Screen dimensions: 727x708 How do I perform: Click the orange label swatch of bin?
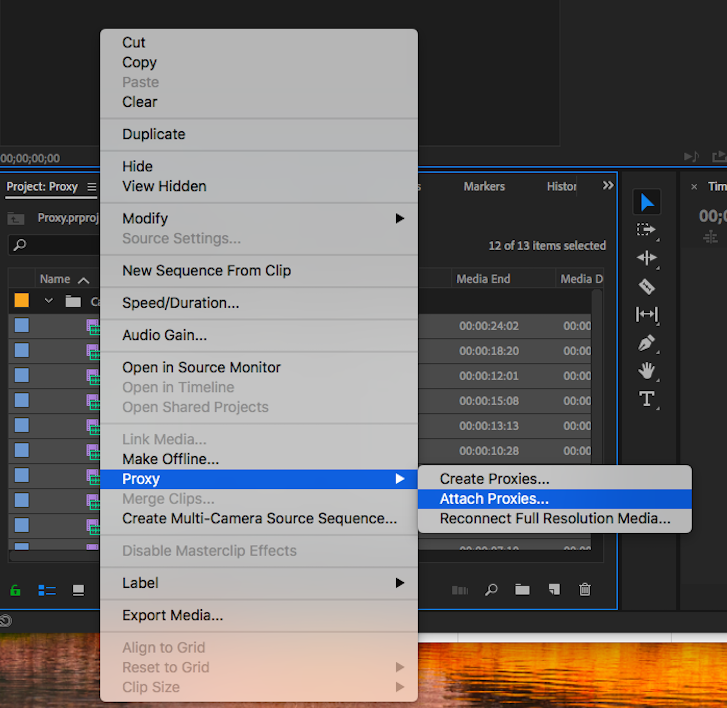21,300
